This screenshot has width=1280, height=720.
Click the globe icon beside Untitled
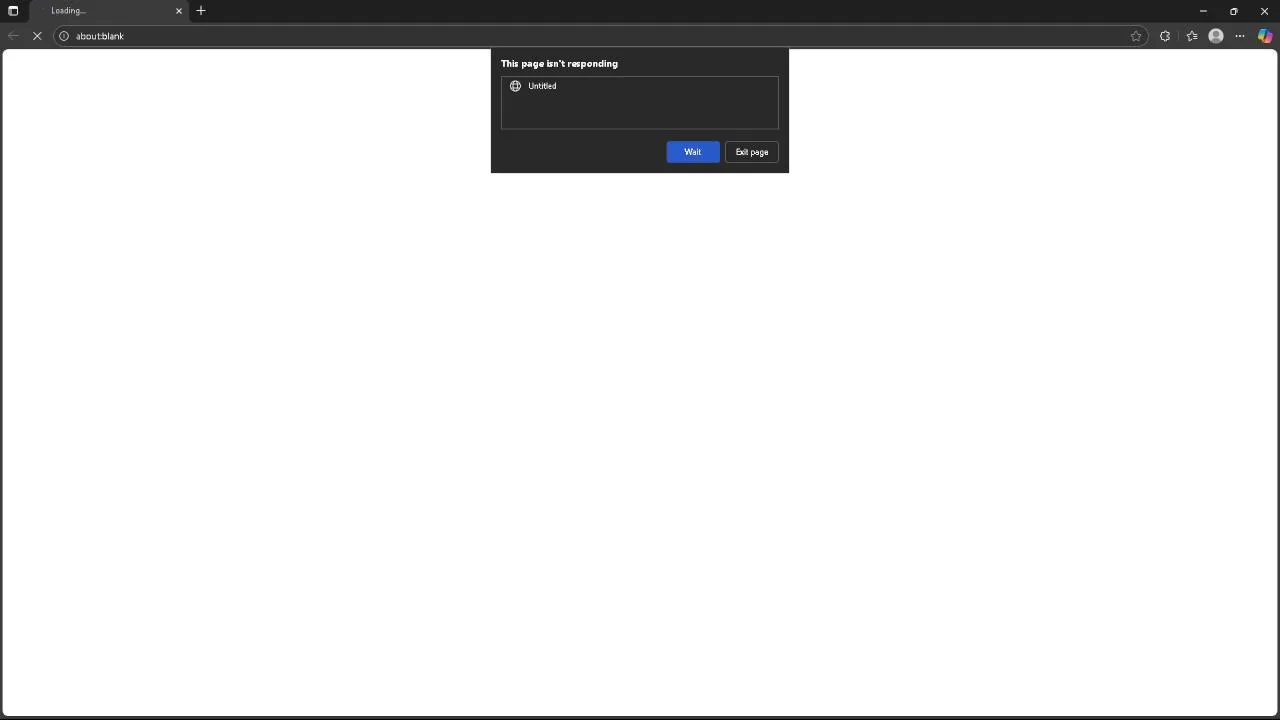tap(516, 86)
